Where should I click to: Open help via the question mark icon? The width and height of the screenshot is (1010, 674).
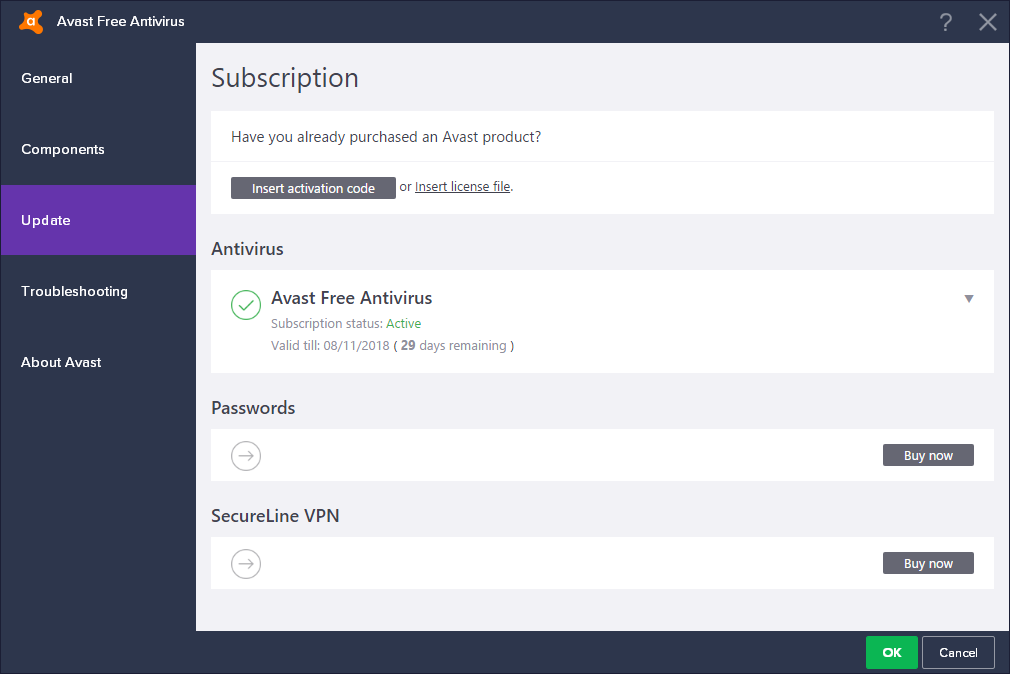945,22
